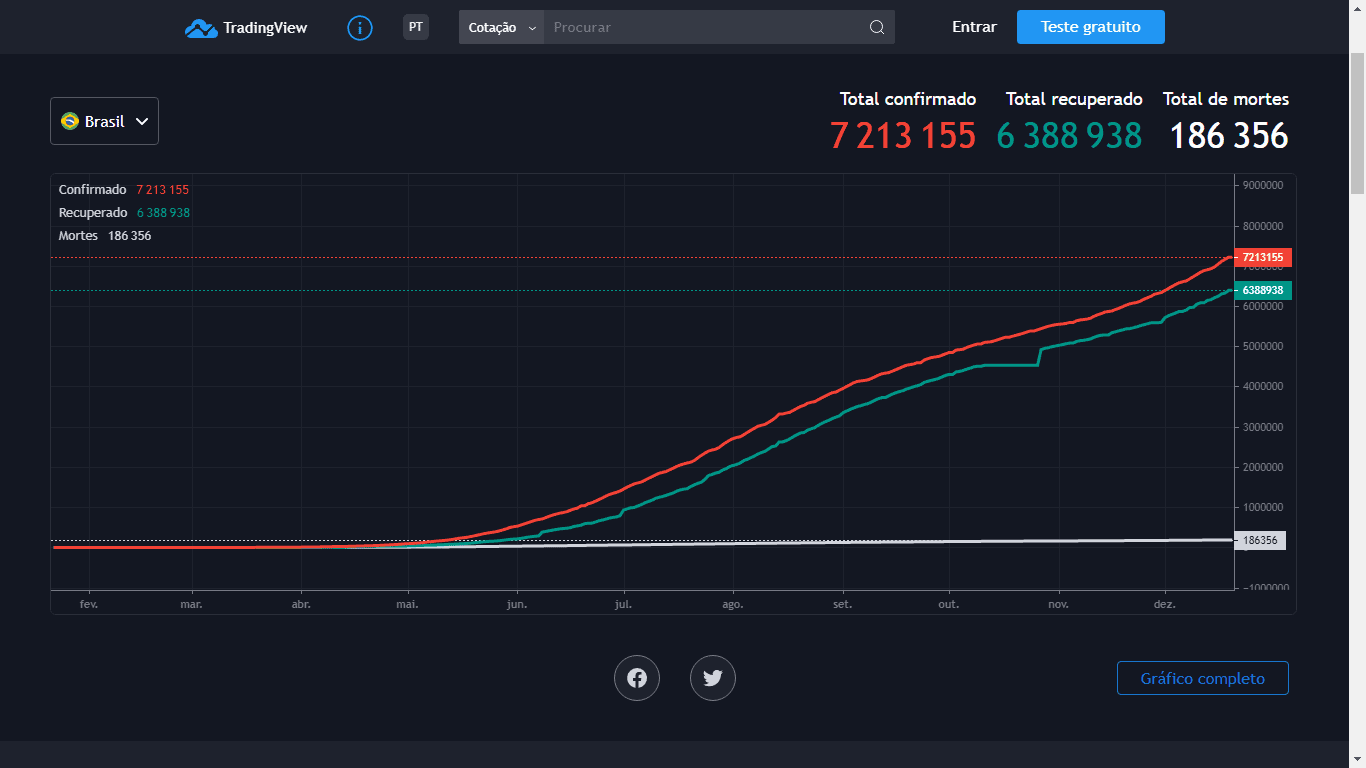The image size is (1366, 768).
Task: Share chart via Twitter icon
Action: [x=713, y=678]
